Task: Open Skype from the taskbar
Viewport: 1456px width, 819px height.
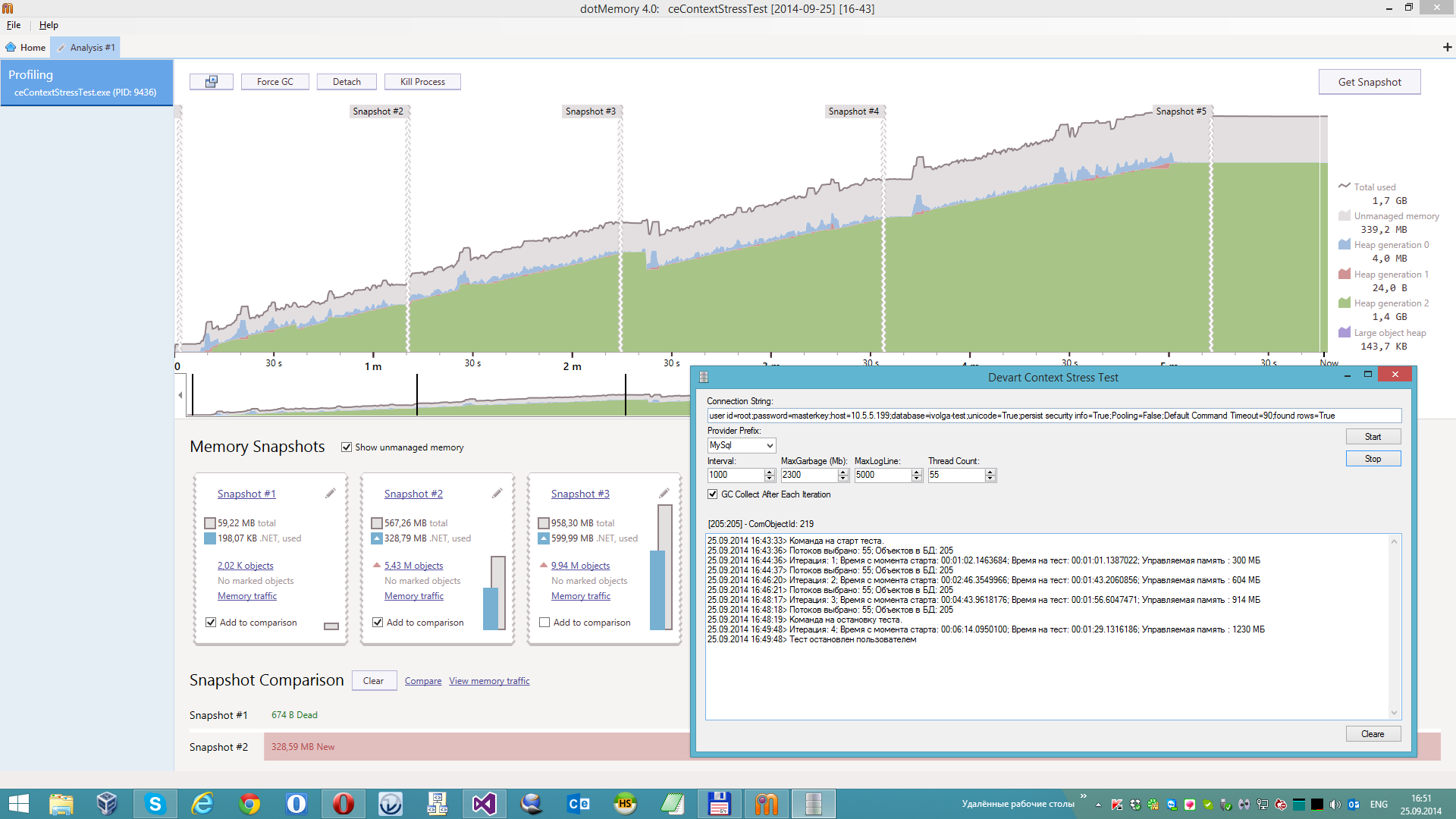Action: (155, 804)
